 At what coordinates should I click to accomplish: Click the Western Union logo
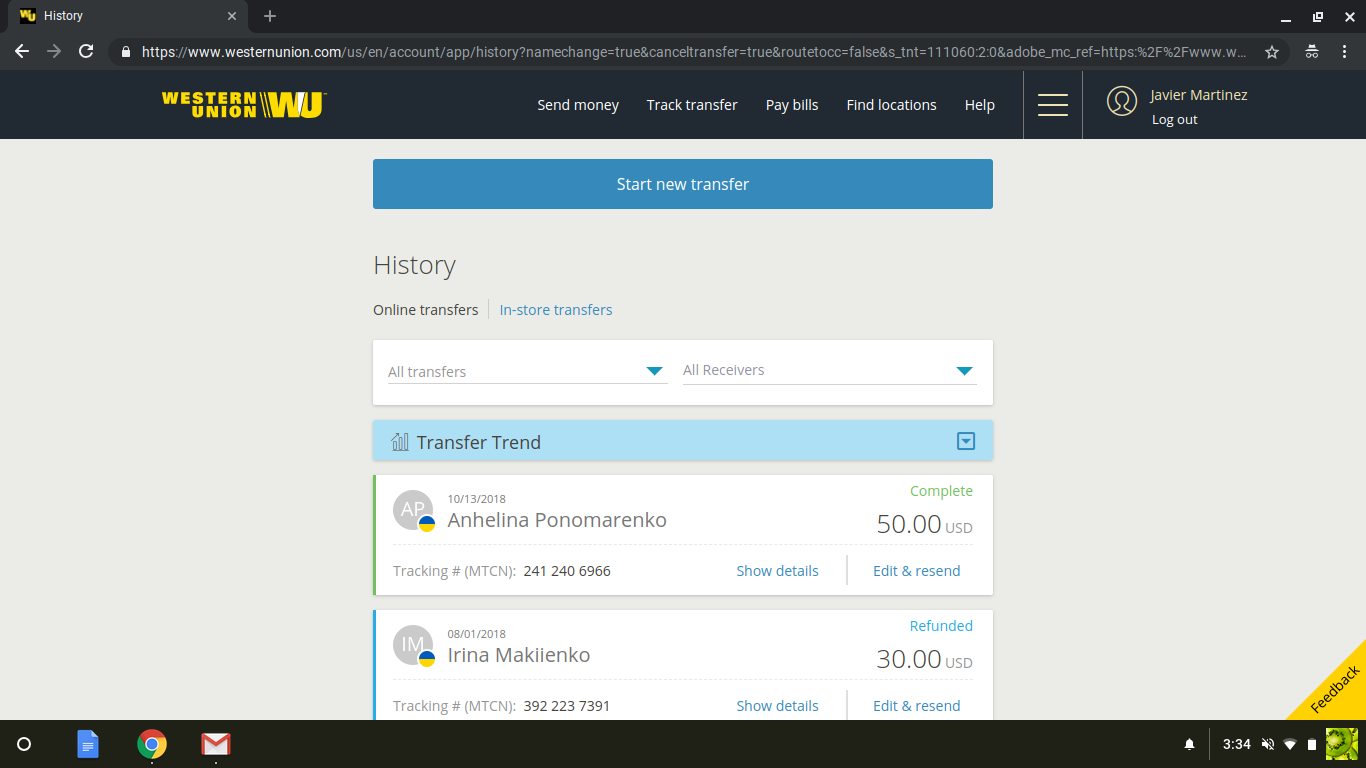pyautogui.click(x=244, y=105)
